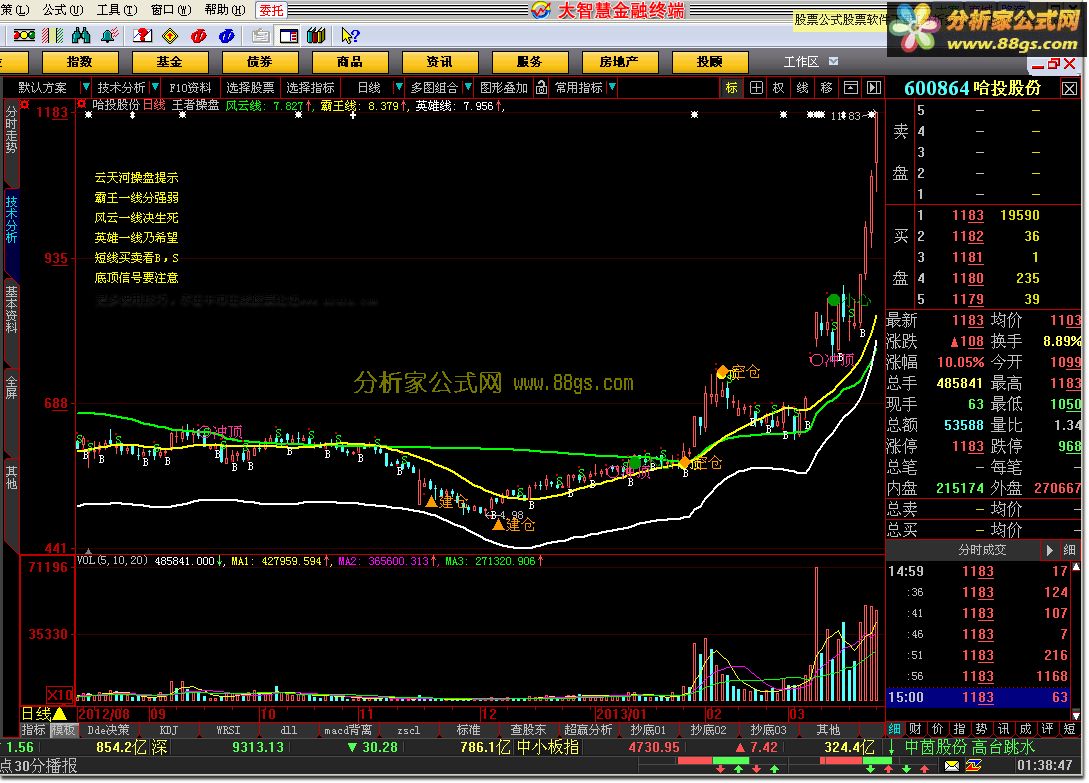Click the red circular toolbar icon
This screenshot has height=783, width=1089.
coord(199,35)
